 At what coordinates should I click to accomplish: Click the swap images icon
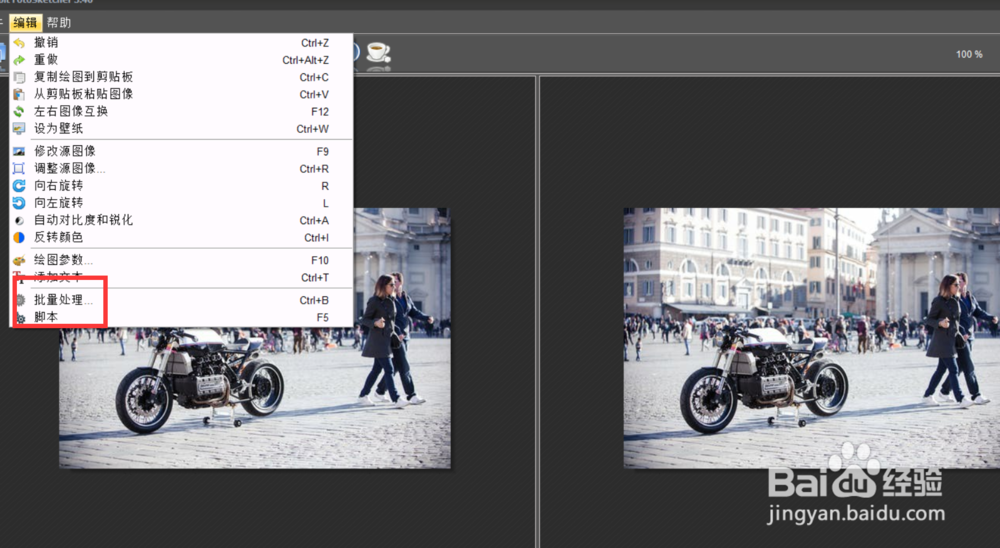19,112
